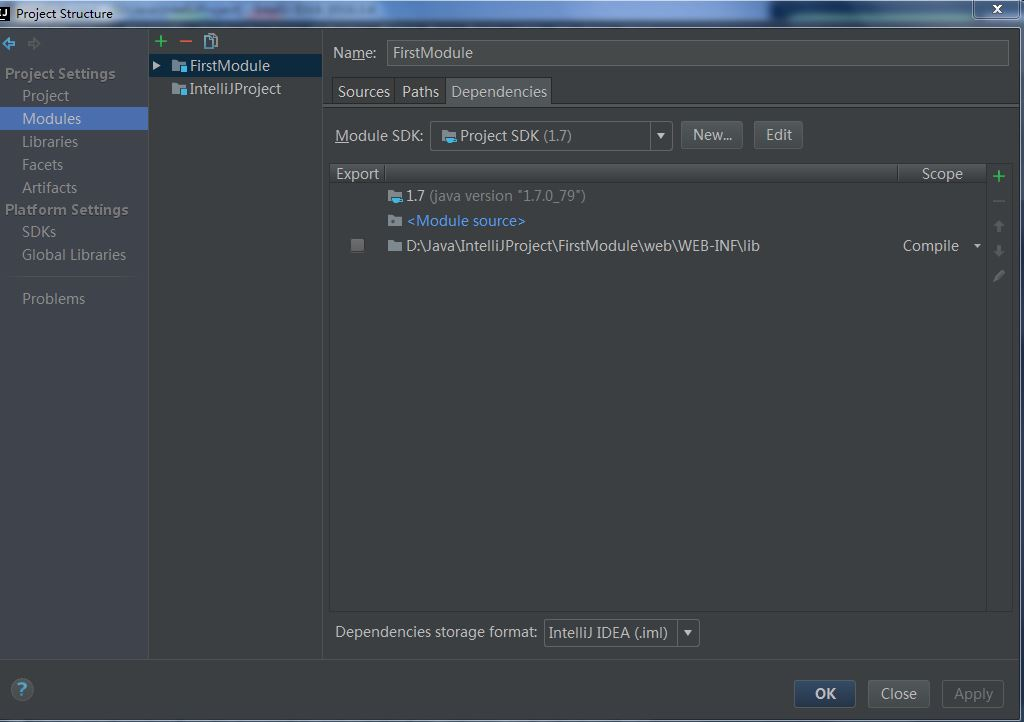Confirm with the OK button
Image resolution: width=1024 pixels, height=722 pixels.
click(x=825, y=694)
